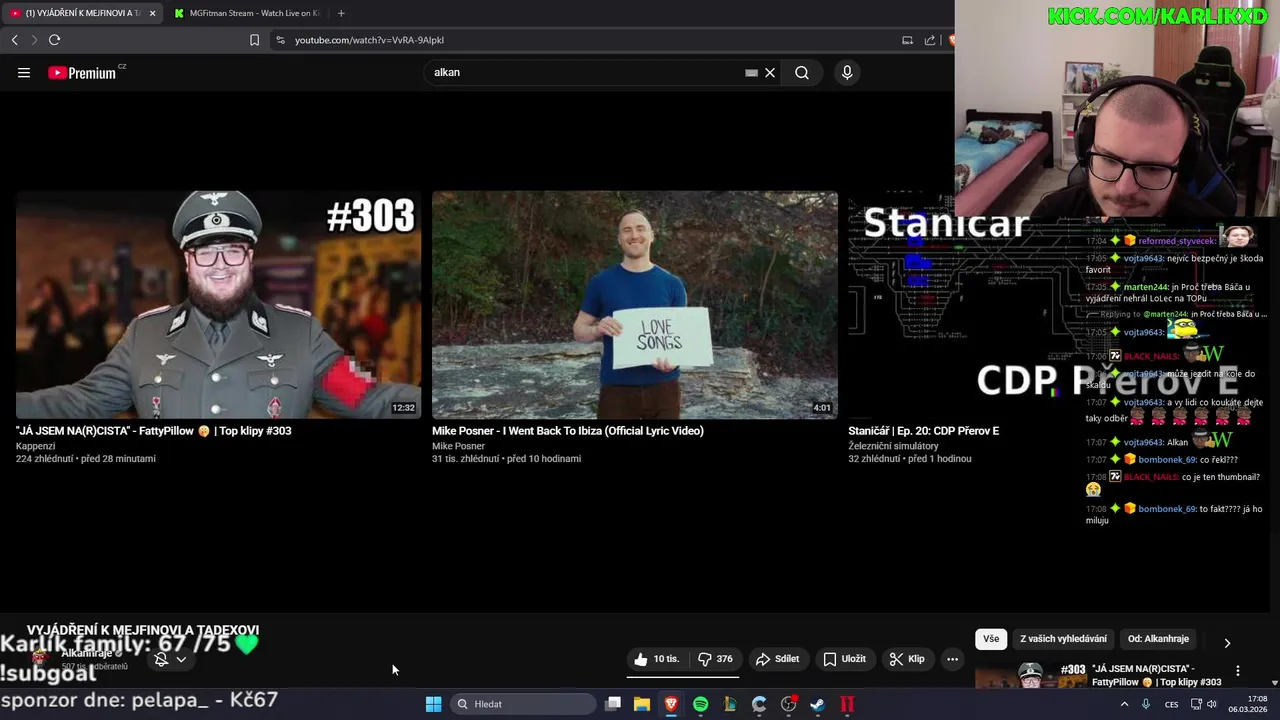This screenshot has width=1280, height=720.
Task: Go back in browser history
Action: tap(14, 40)
